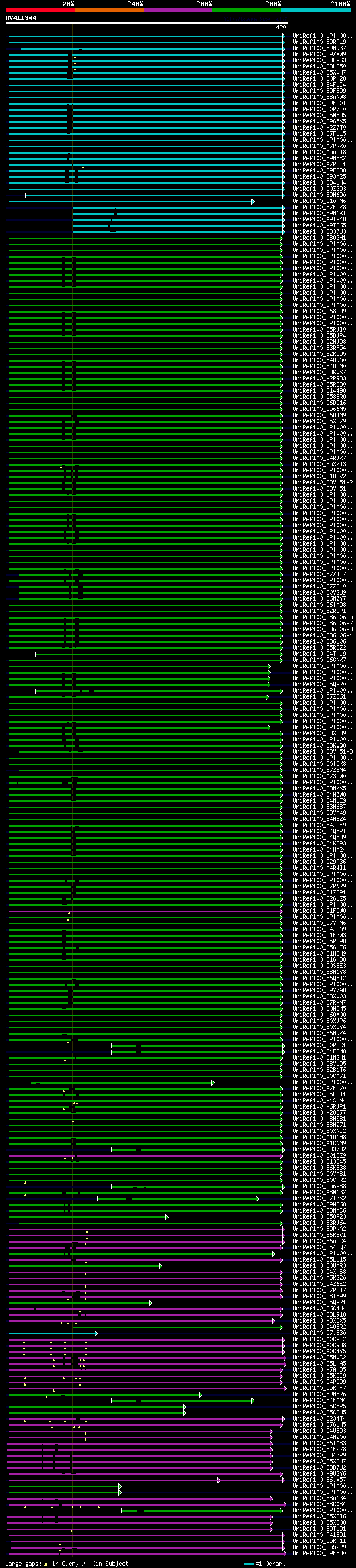Click the cyan =100char. scale legend
The image size is (356, 1568).
264,1563
